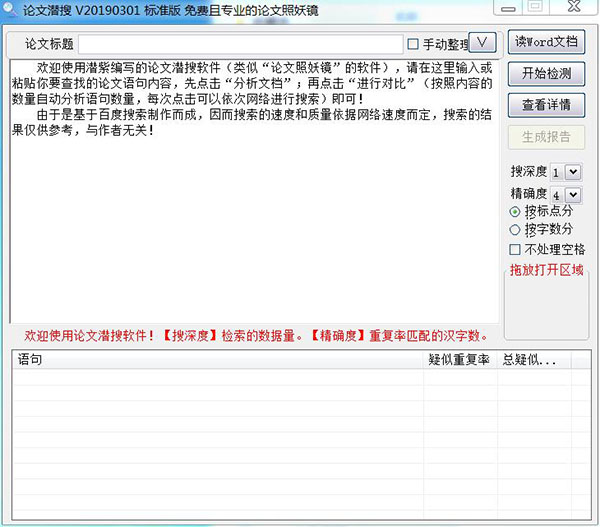The width and height of the screenshot is (600, 527).
Task: Close the 论文潜搜 window
Action: point(574,7)
